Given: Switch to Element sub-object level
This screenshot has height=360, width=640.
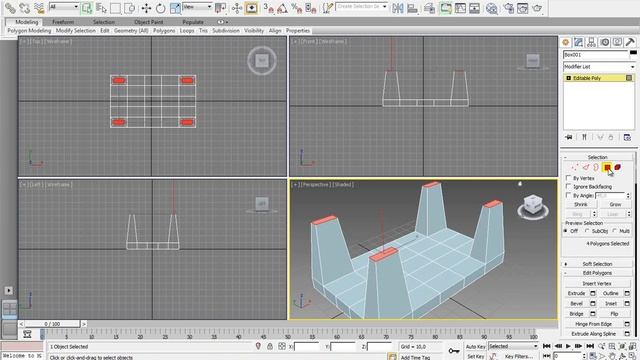Looking at the screenshot, I should (618, 167).
